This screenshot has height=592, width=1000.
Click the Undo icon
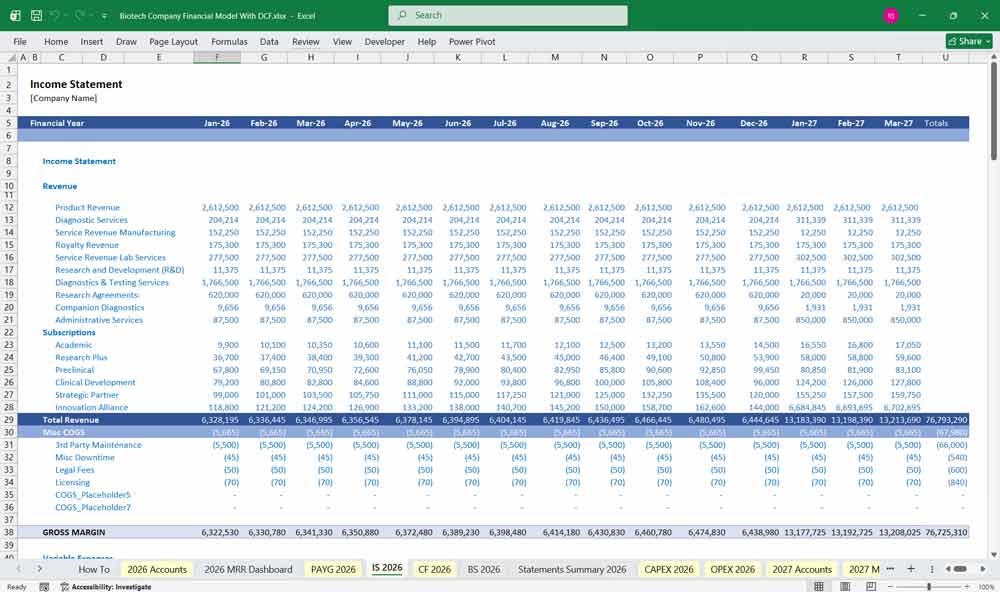pos(56,14)
